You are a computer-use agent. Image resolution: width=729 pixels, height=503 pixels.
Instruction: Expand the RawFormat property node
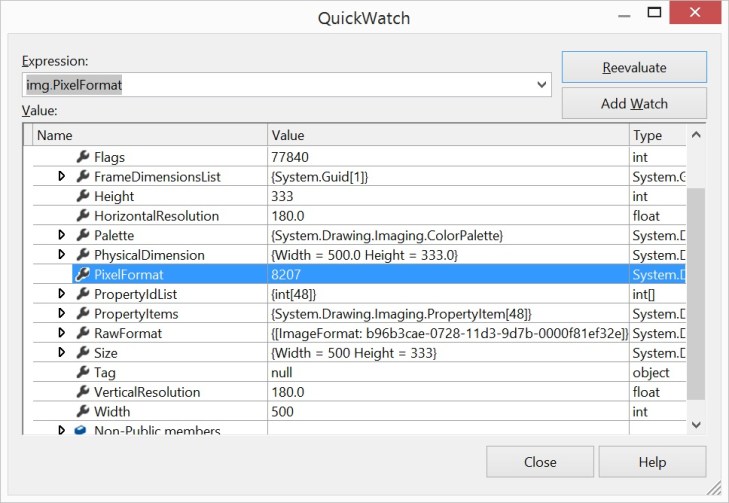click(62, 333)
